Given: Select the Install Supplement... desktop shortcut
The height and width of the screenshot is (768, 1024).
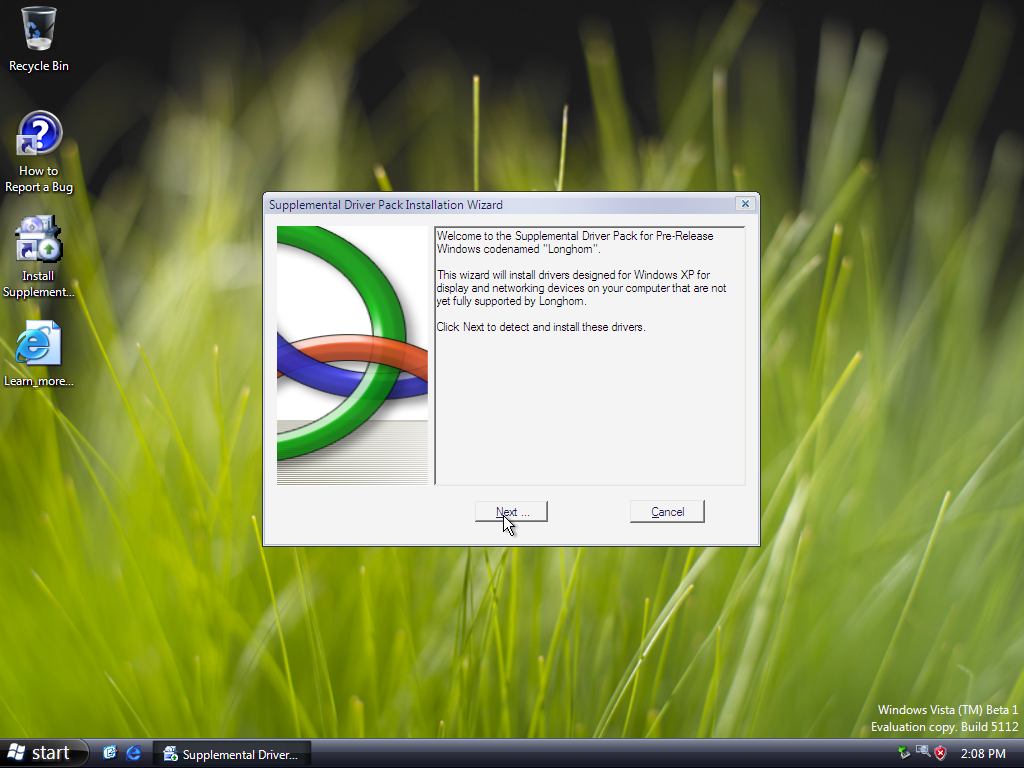Looking at the screenshot, I should coord(39,257).
